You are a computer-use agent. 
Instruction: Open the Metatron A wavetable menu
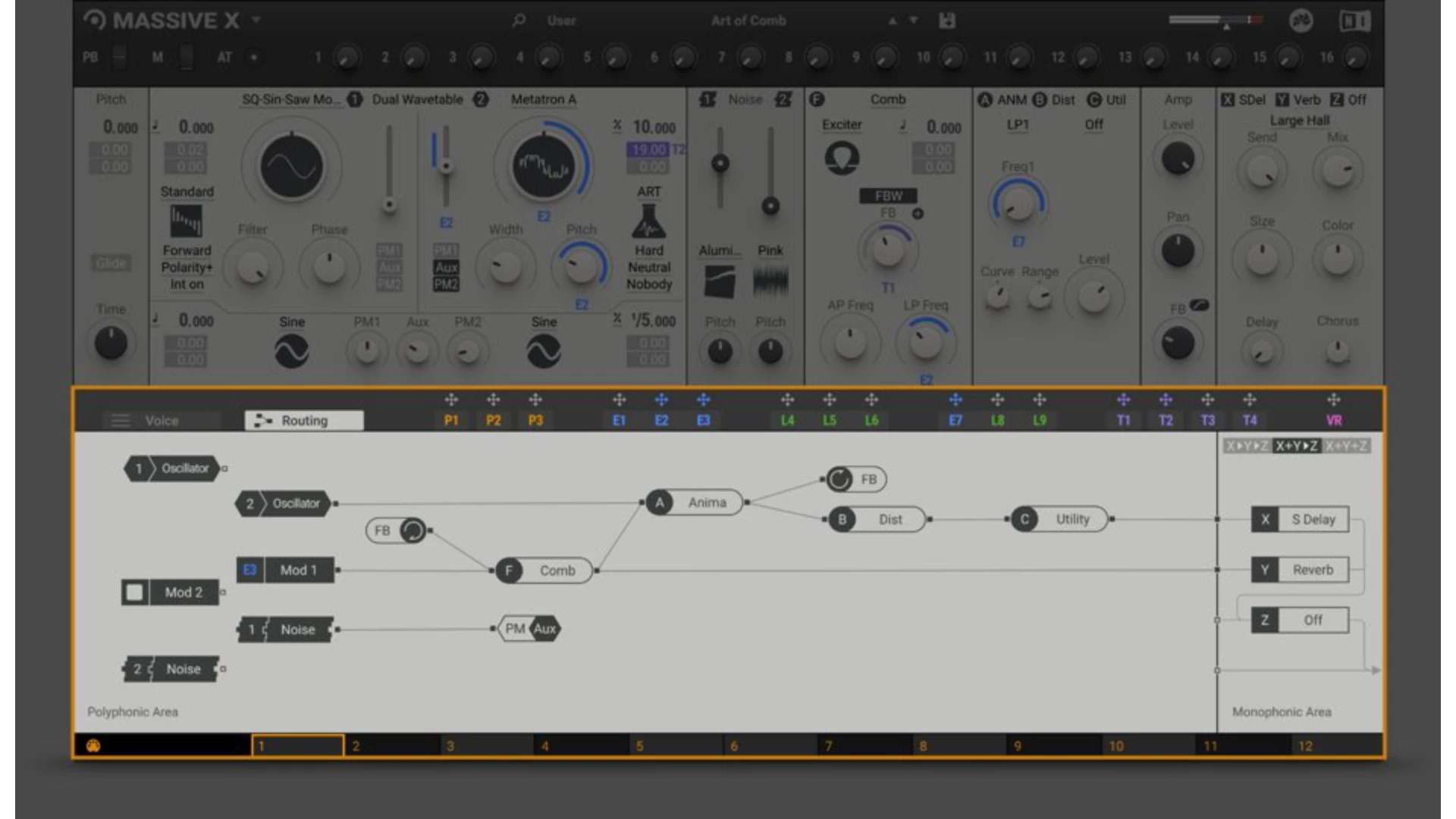pyautogui.click(x=544, y=99)
